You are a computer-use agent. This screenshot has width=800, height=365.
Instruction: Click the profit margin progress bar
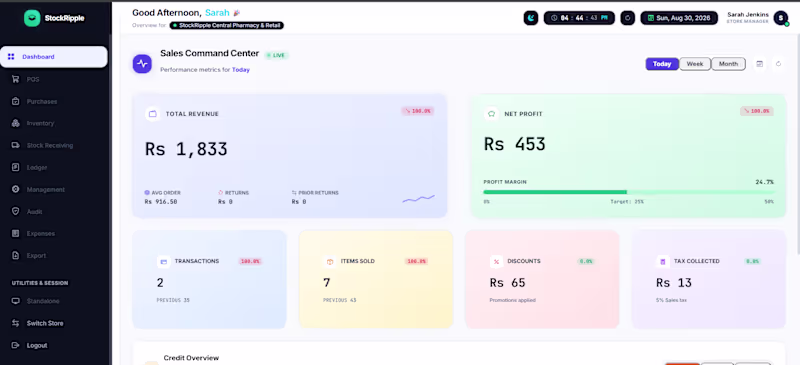(628, 192)
